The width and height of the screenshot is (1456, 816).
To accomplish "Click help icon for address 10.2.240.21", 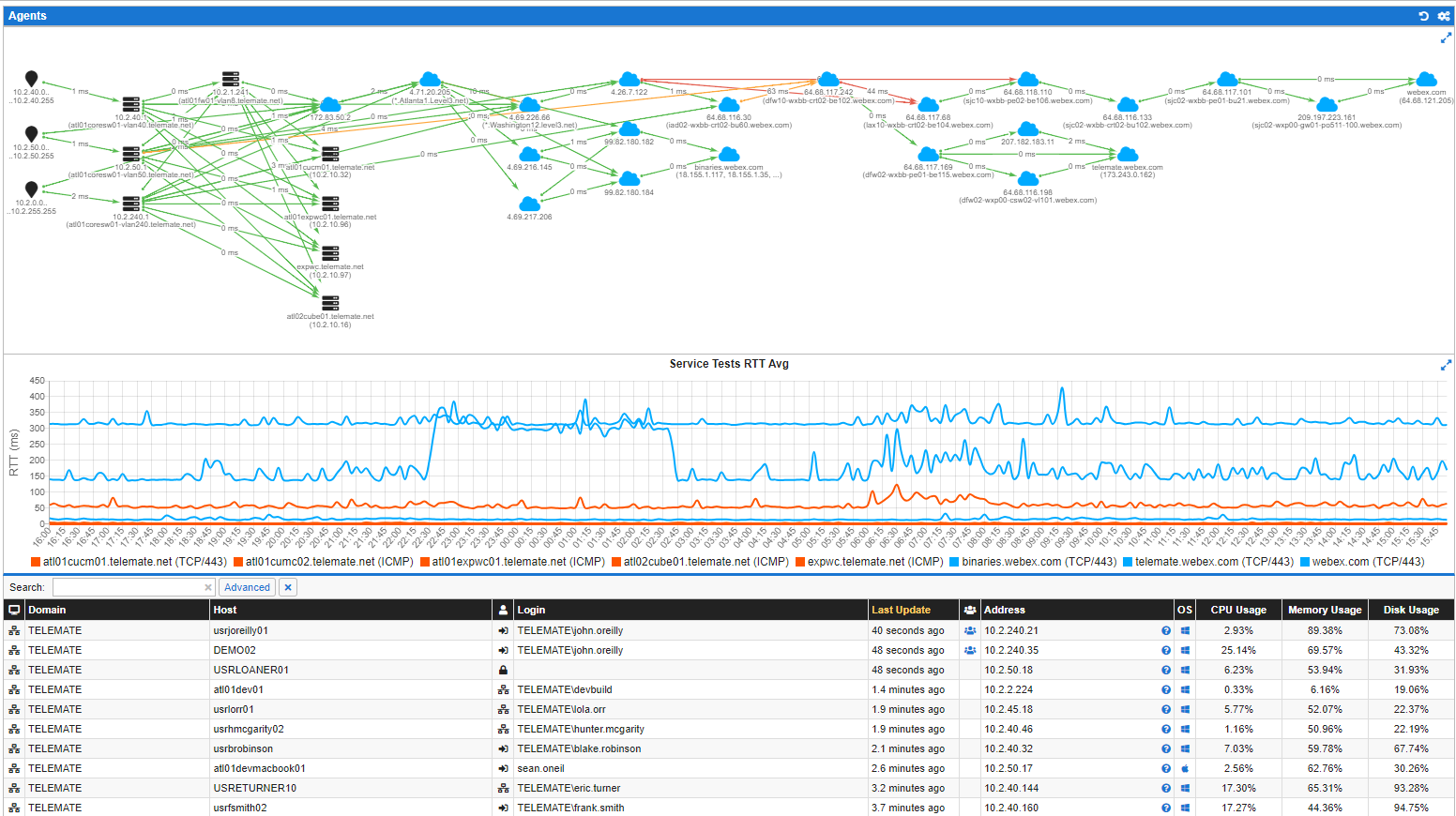I will click(1166, 631).
